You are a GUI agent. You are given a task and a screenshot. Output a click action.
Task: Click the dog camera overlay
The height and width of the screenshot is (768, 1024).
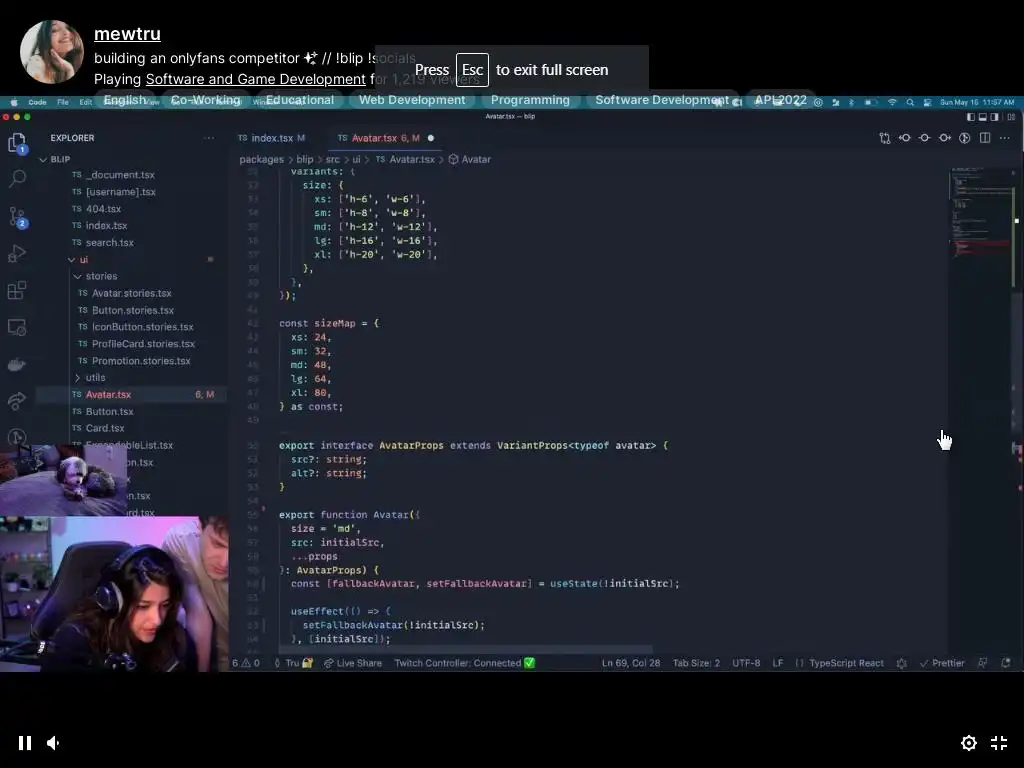point(63,480)
